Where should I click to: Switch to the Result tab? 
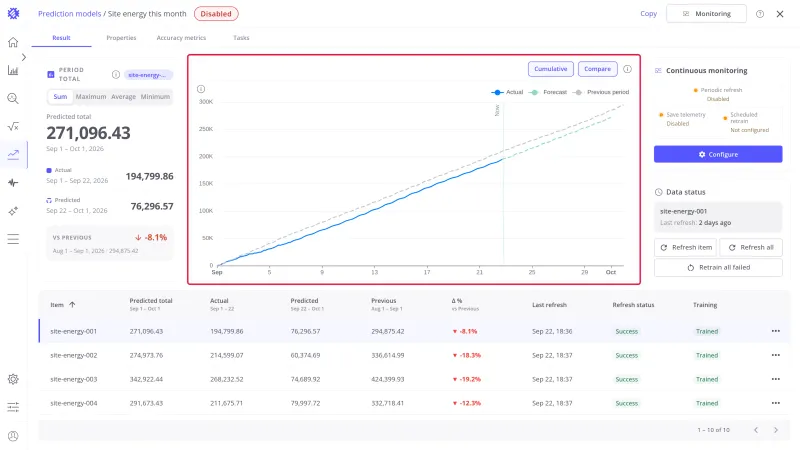tap(61, 38)
